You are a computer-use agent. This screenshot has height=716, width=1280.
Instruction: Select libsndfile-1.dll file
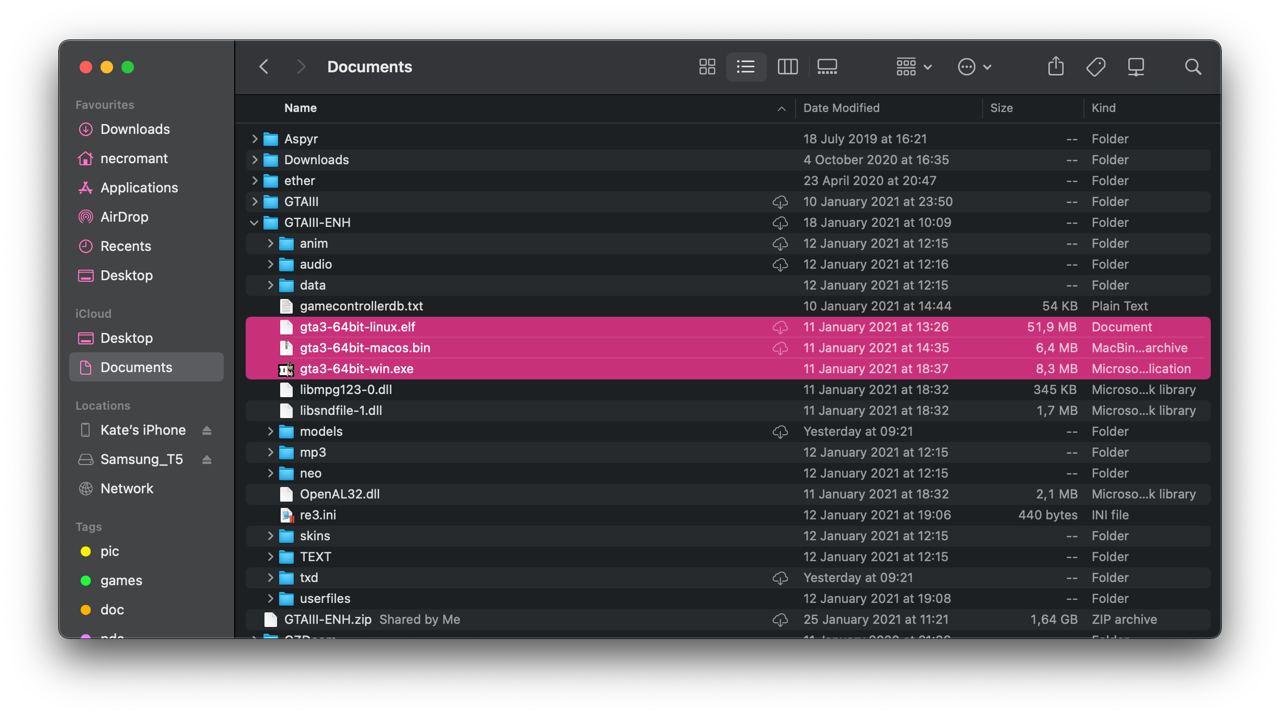point(728,411)
